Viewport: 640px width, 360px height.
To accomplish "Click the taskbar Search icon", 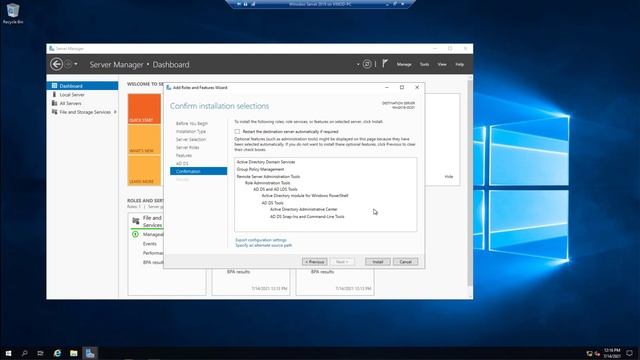I will 24,353.
